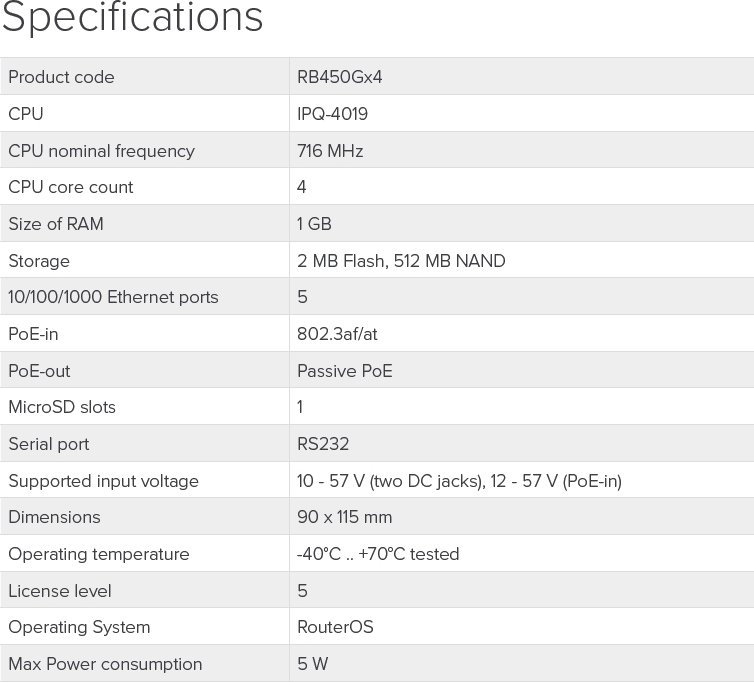Click the Operating temperature label
754x682 pixels.
[99, 554]
